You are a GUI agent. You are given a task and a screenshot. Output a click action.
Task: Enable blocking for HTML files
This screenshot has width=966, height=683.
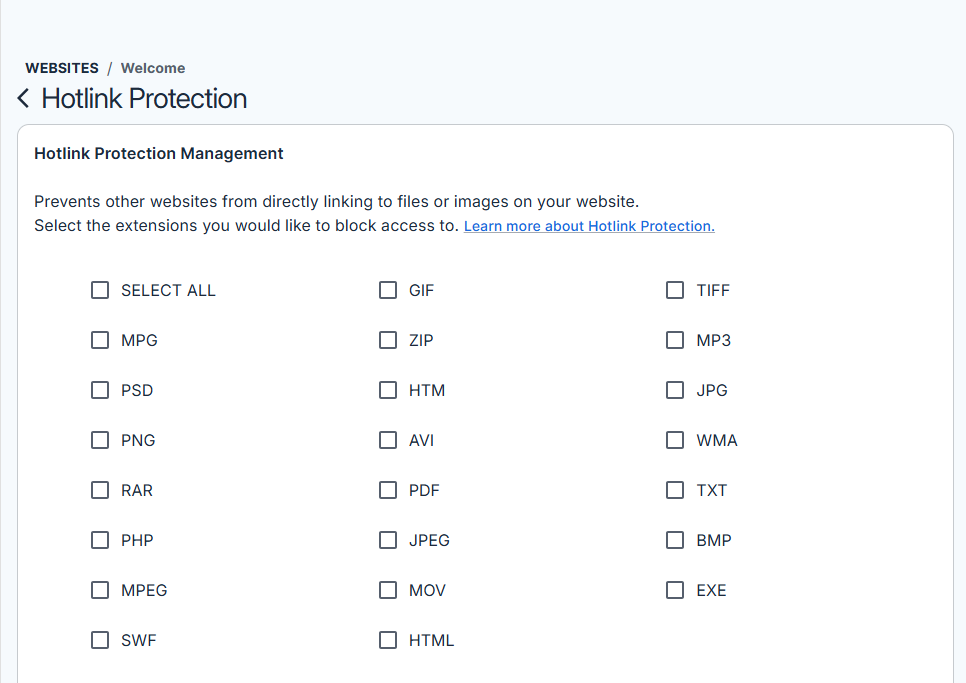click(388, 640)
